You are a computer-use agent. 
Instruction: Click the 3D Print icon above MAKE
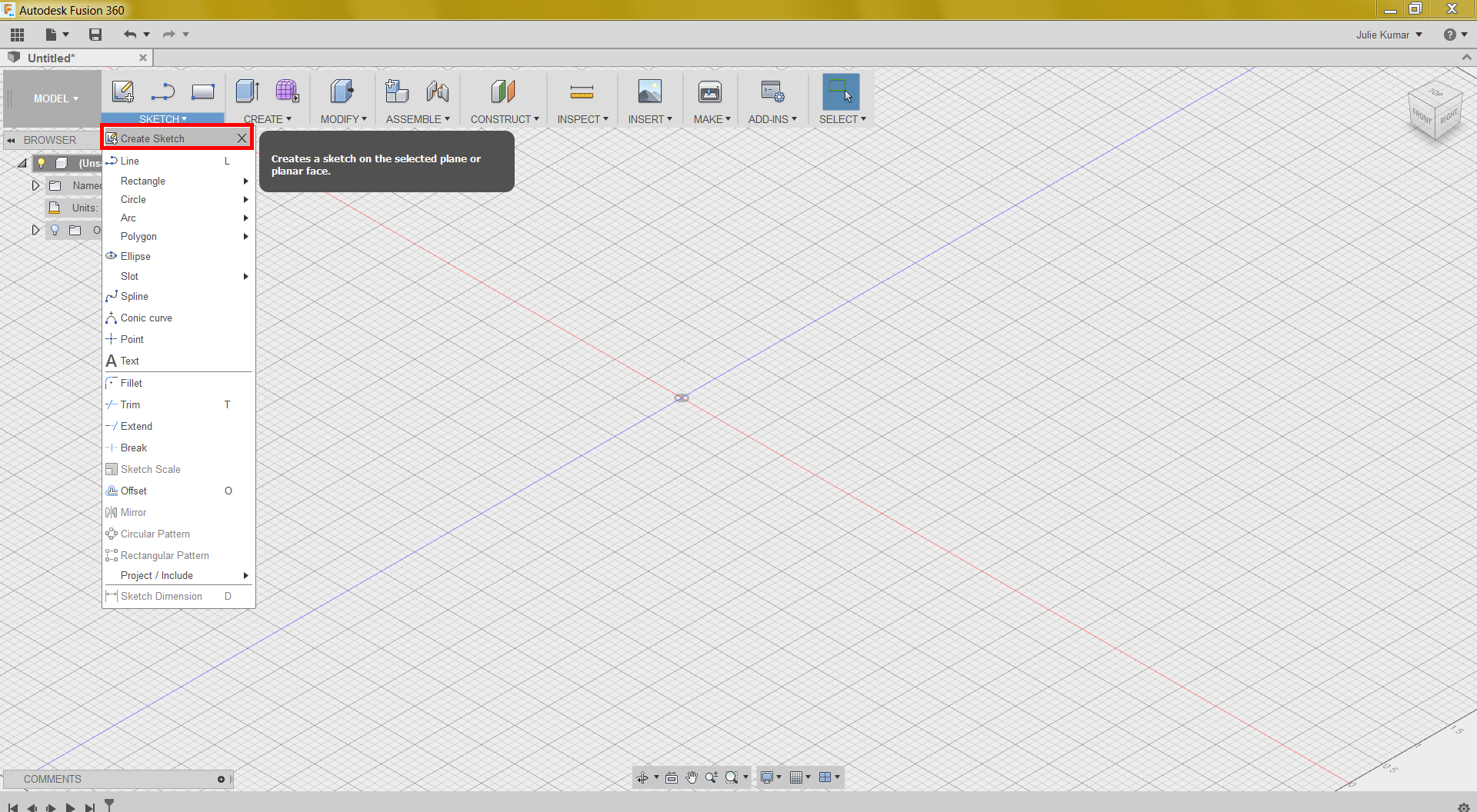[710, 92]
